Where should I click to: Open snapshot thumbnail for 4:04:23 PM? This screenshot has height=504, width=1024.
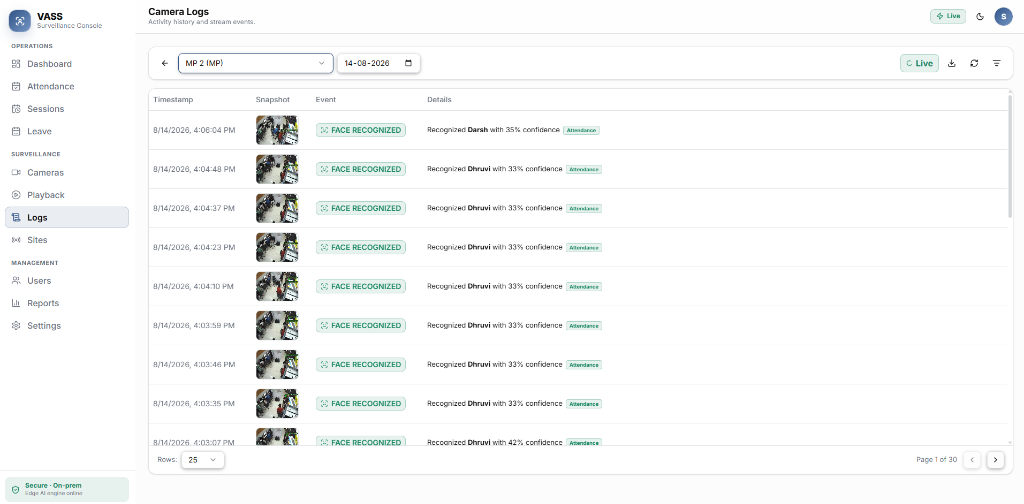point(277,247)
